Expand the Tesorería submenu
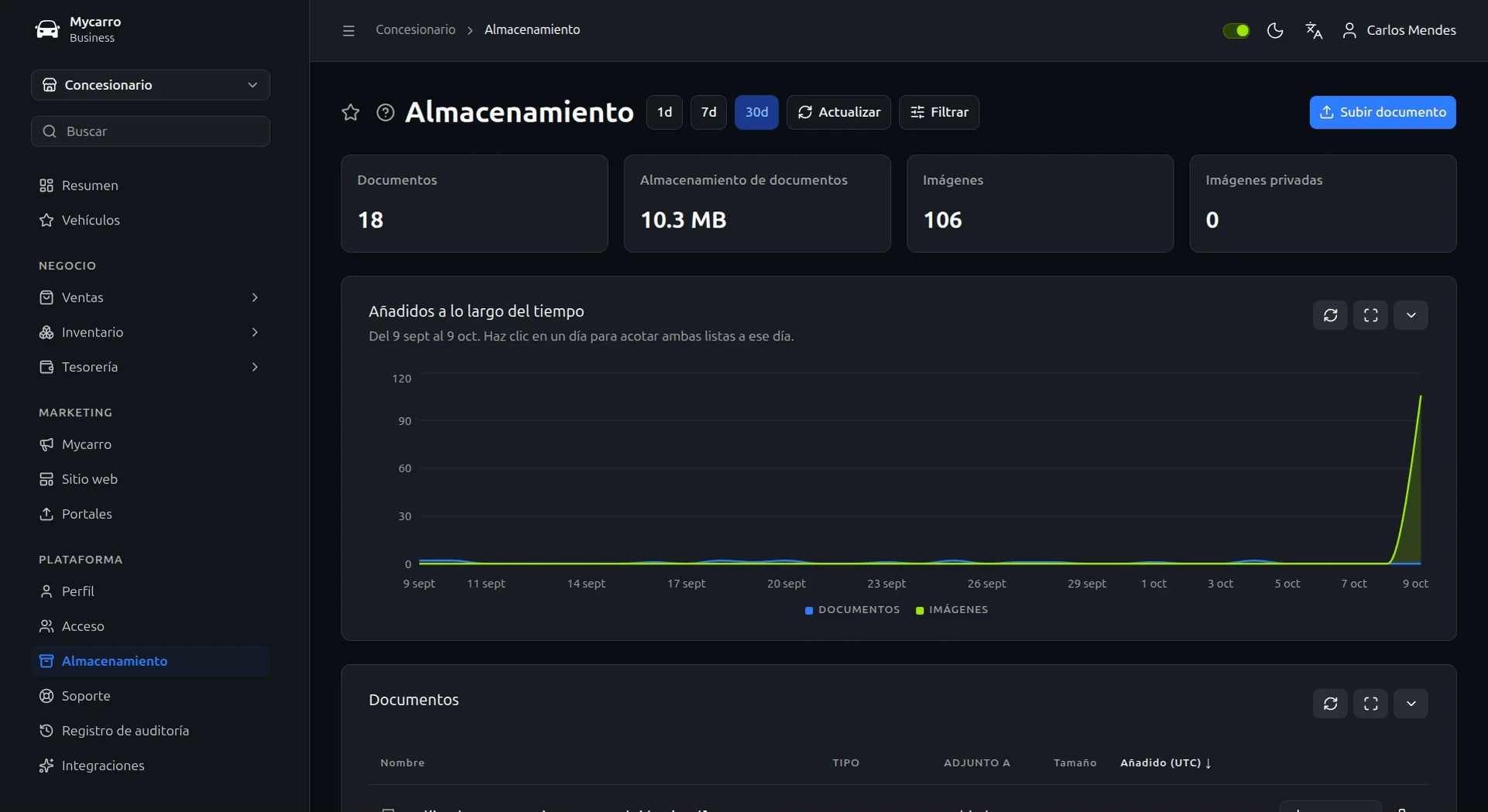Viewport: 1488px width, 812px height. pyautogui.click(x=255, y=367)
